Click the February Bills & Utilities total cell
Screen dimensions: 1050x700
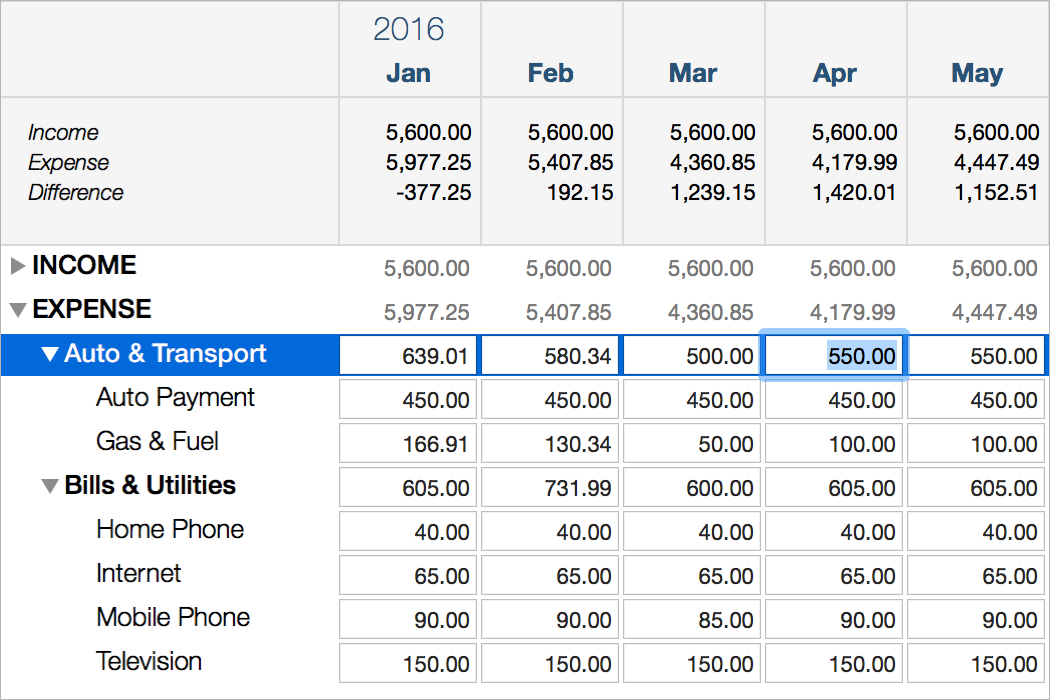[549, 487]
